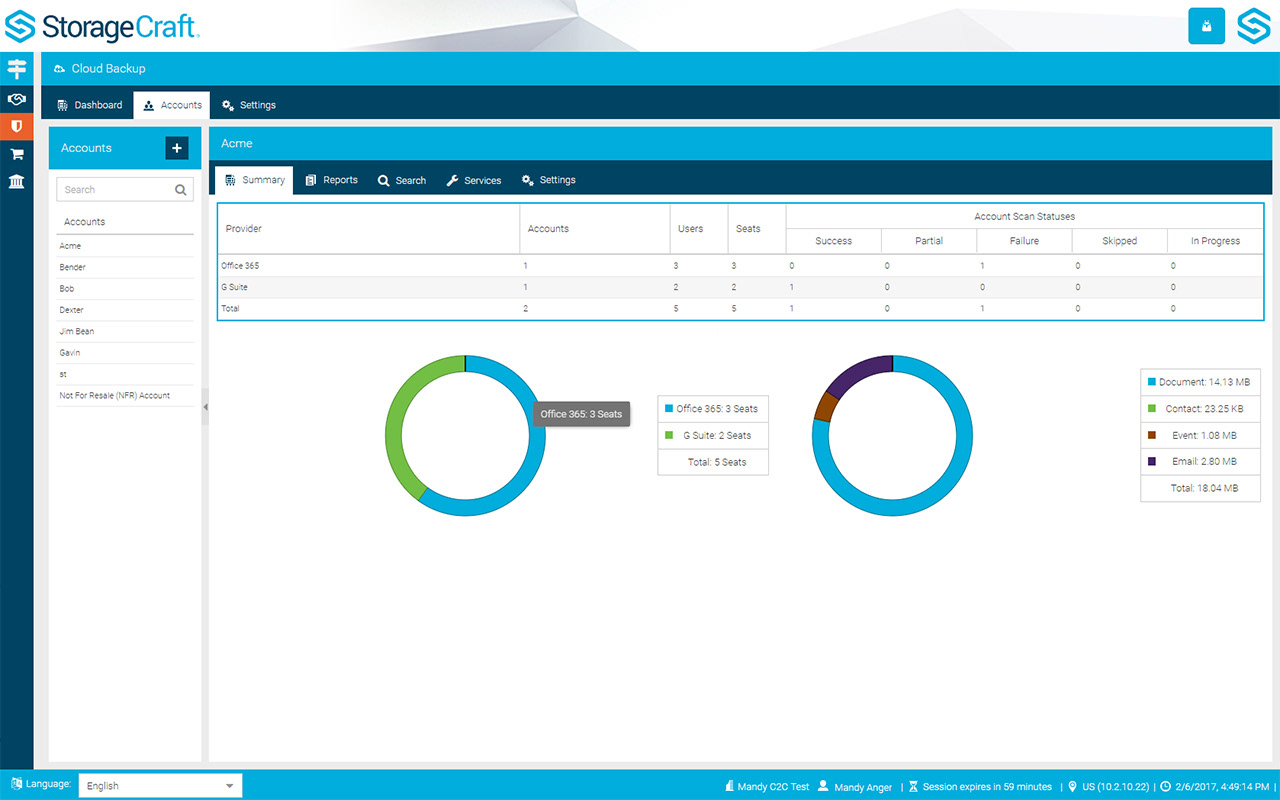Screen dimensions: 1280x800
Task: Select the Bob account
Action: (125, 289)
